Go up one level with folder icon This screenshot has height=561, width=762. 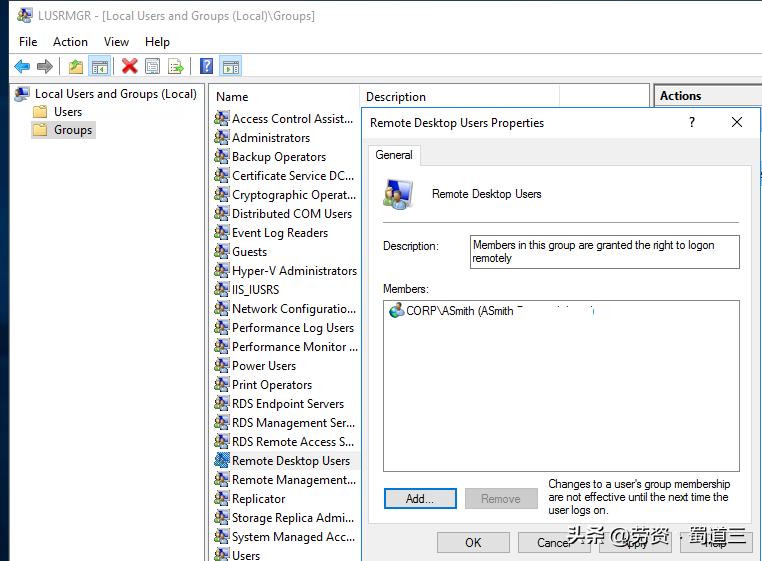click(75, 66)
